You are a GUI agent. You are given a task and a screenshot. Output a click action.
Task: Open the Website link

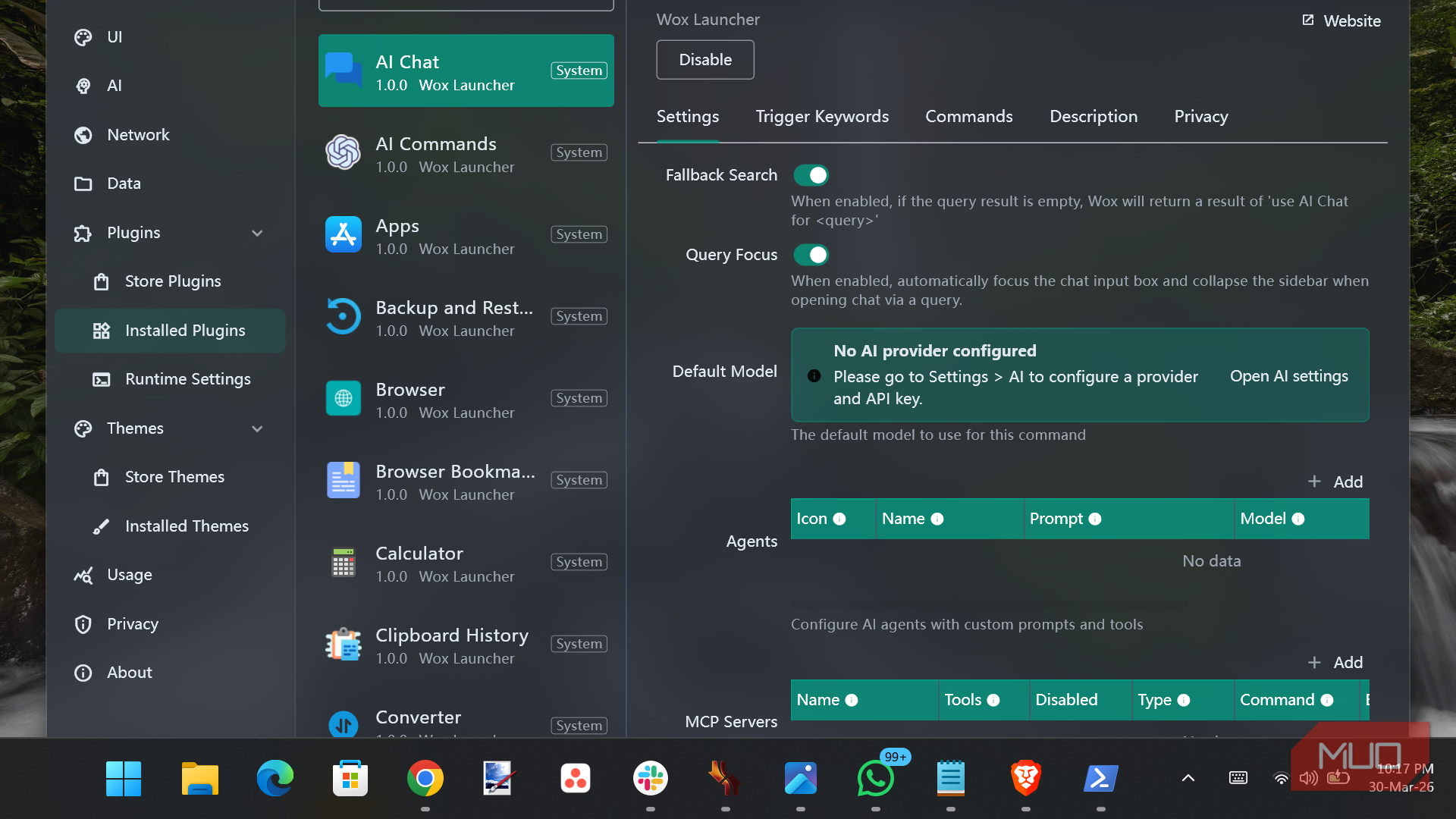[1341, 20]
